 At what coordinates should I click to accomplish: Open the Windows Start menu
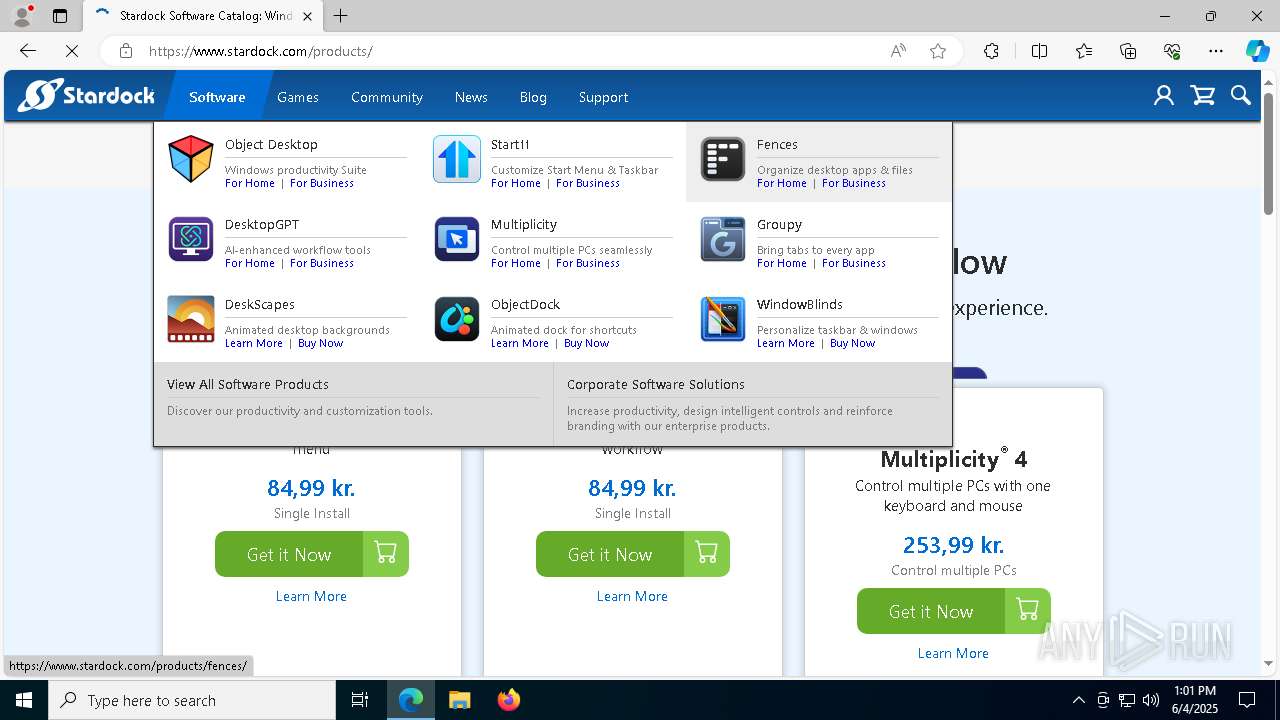(x=24, y=700)
